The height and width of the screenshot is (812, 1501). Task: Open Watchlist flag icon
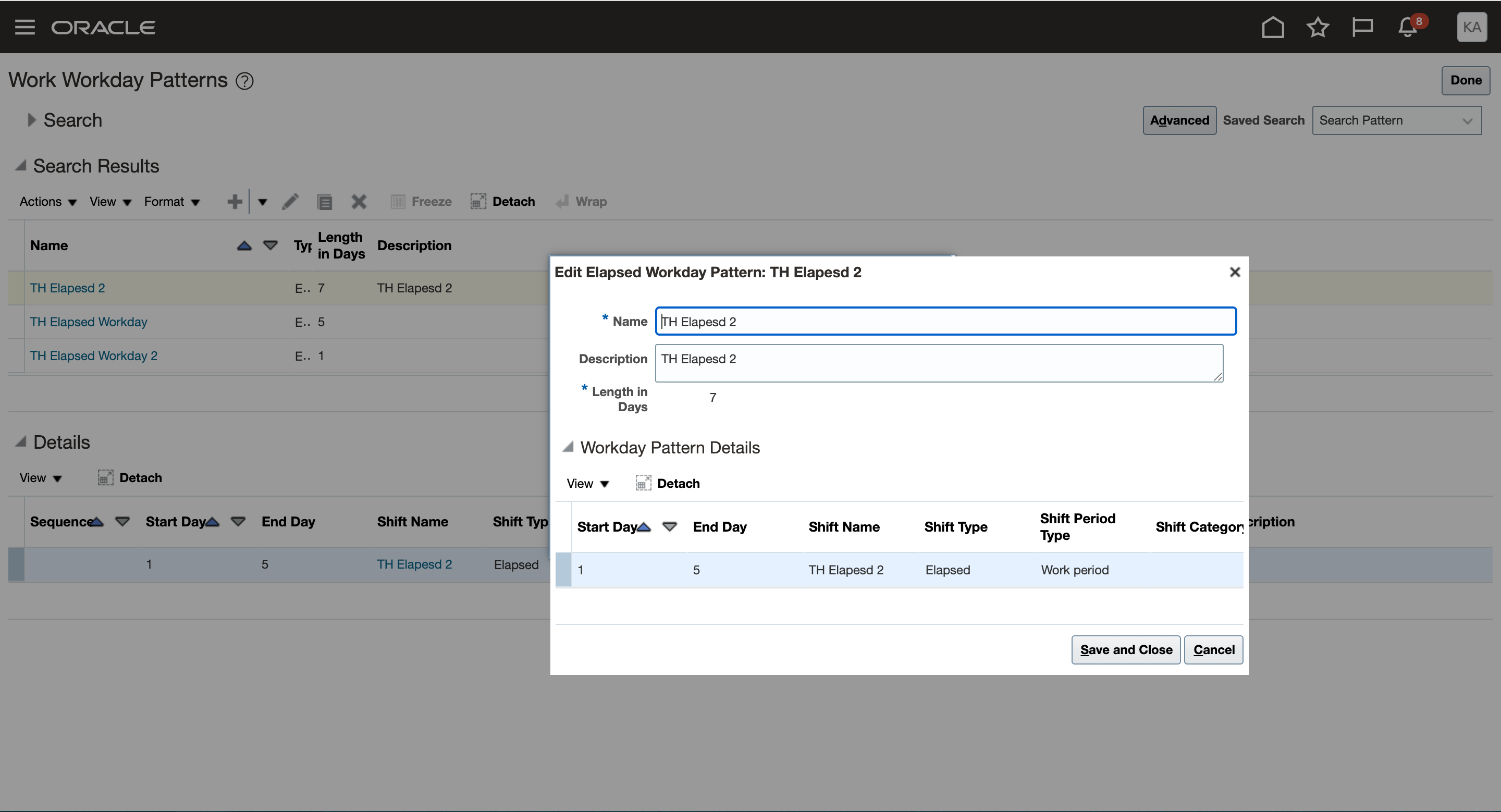(1362, 28)
